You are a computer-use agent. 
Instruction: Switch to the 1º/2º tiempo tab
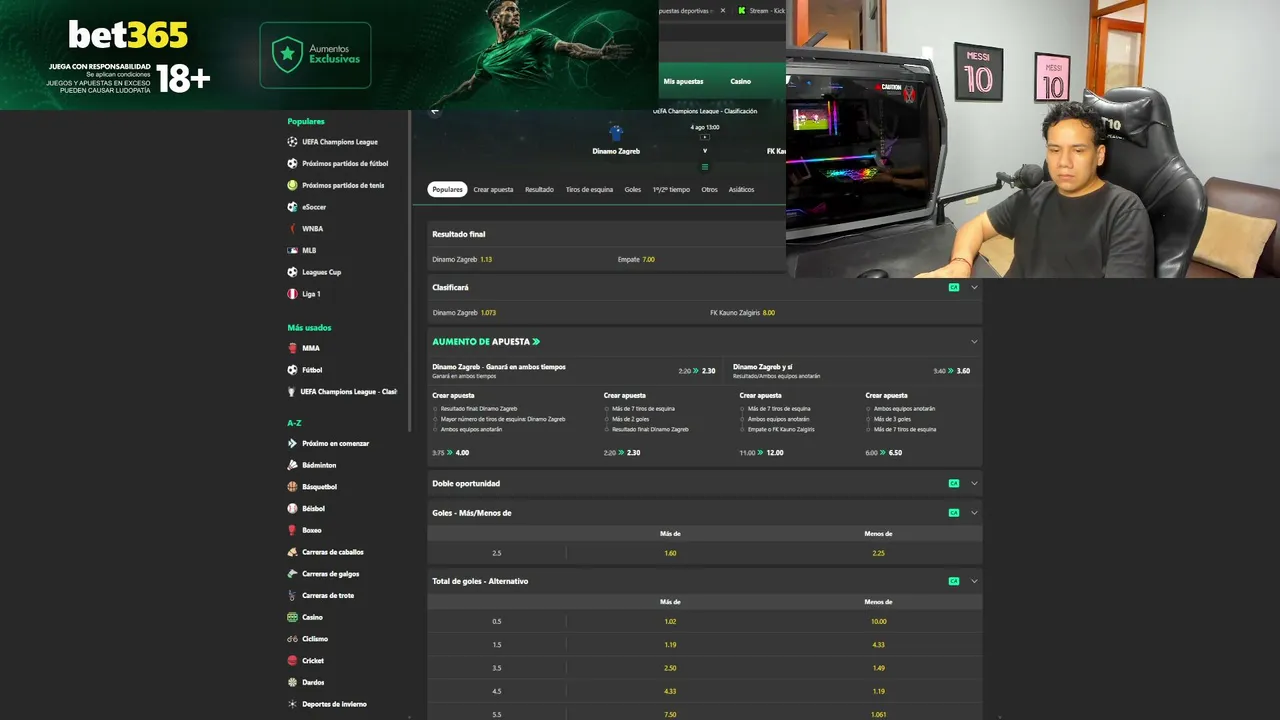671,189
